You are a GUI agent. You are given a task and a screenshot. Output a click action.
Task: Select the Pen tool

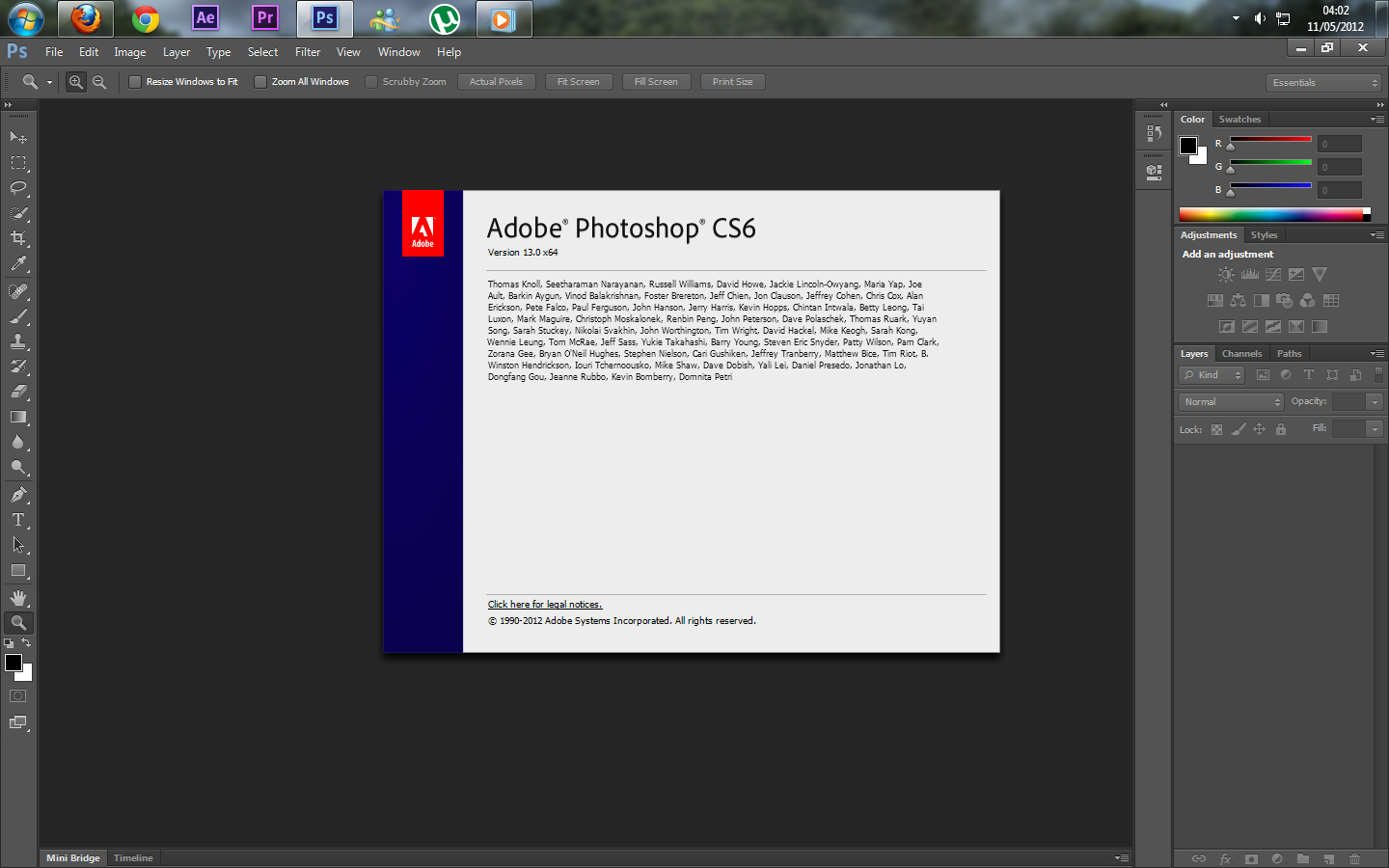18,495
